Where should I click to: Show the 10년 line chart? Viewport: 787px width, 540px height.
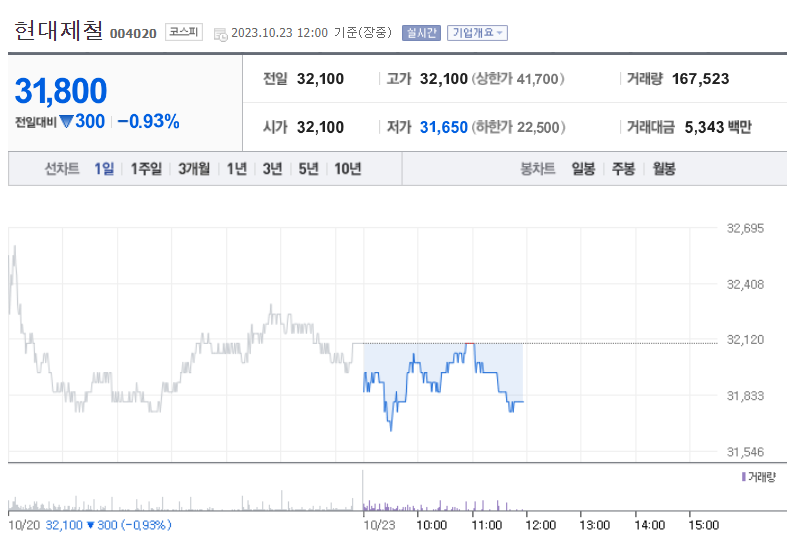pos(348,169)
